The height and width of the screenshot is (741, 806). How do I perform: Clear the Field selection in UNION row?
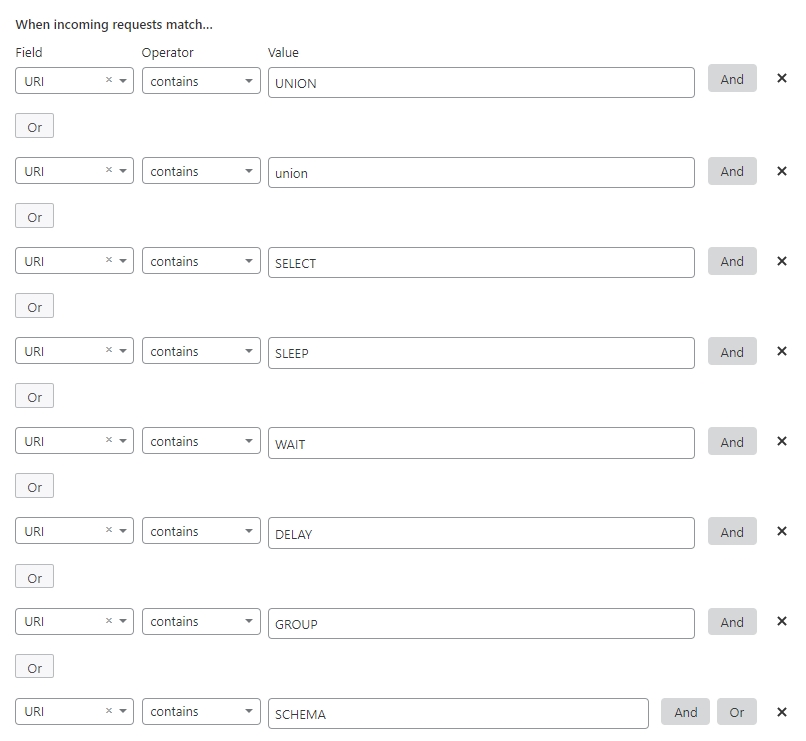pyautogui.click(x=109, y=80)
